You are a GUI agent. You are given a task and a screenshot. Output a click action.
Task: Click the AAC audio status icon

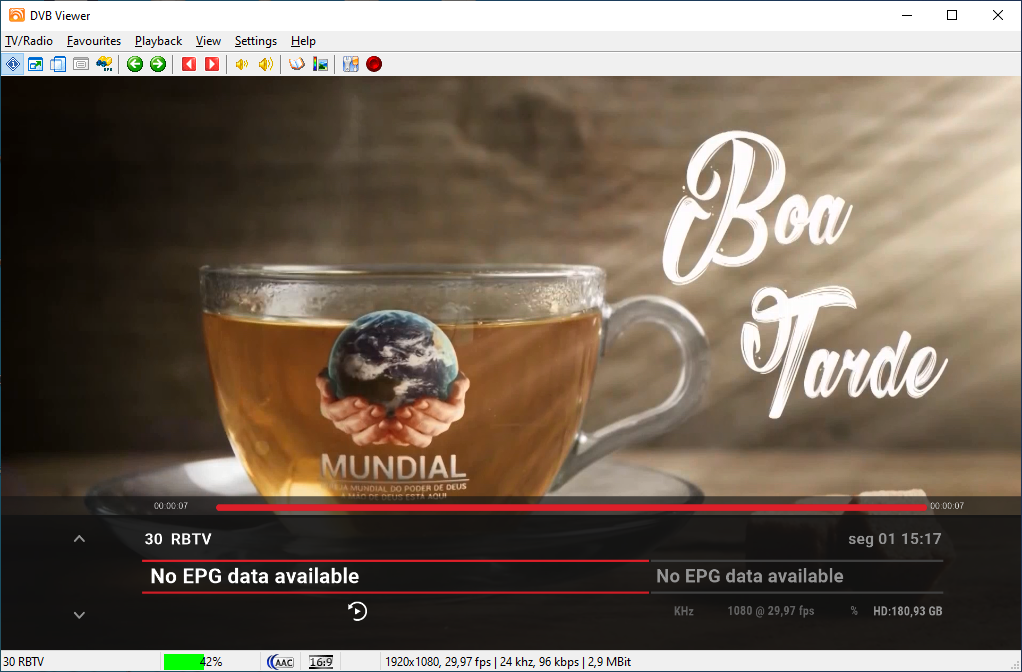coord(281,662)
